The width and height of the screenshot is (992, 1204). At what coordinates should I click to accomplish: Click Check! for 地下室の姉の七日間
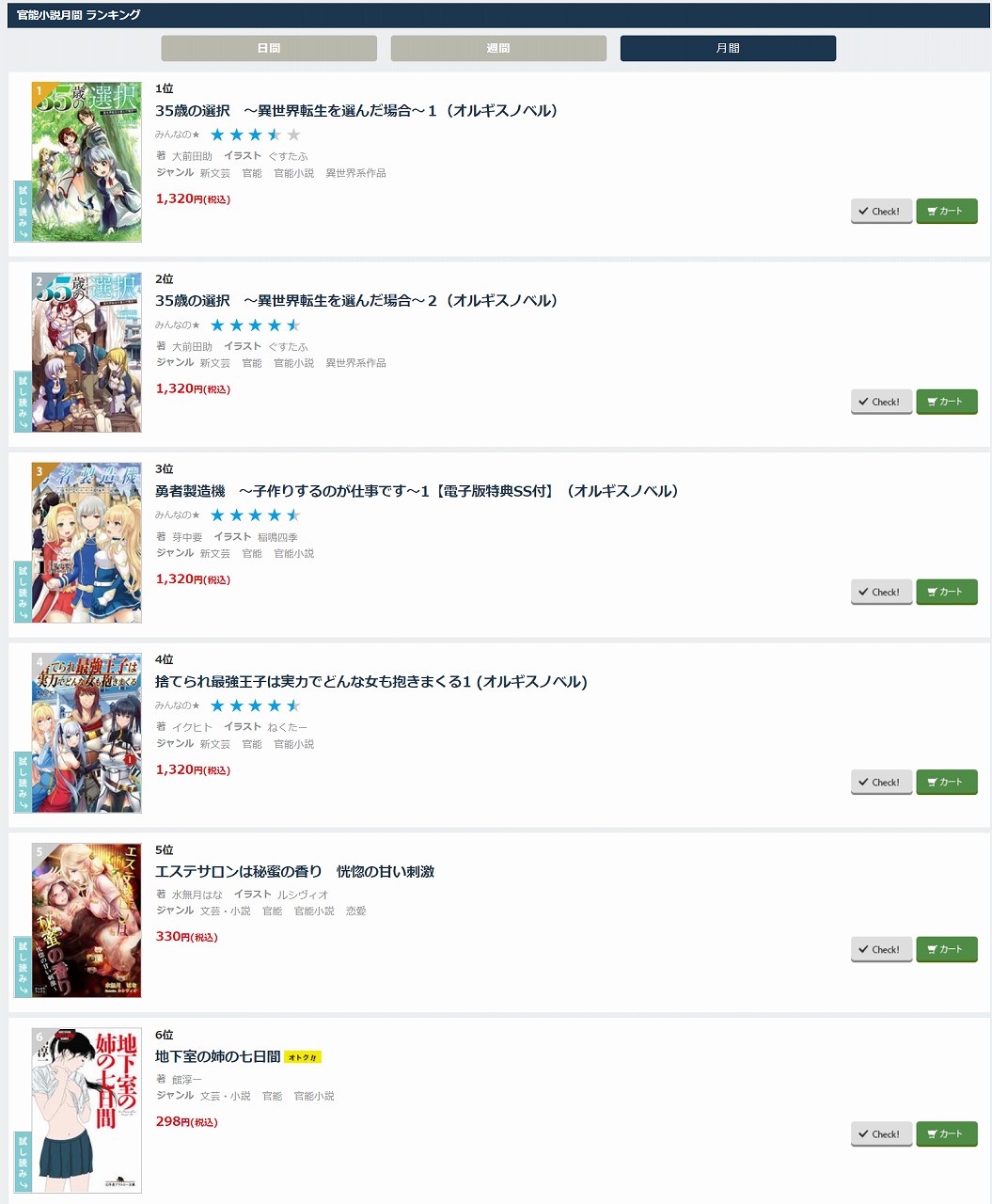coord(881,1133)
